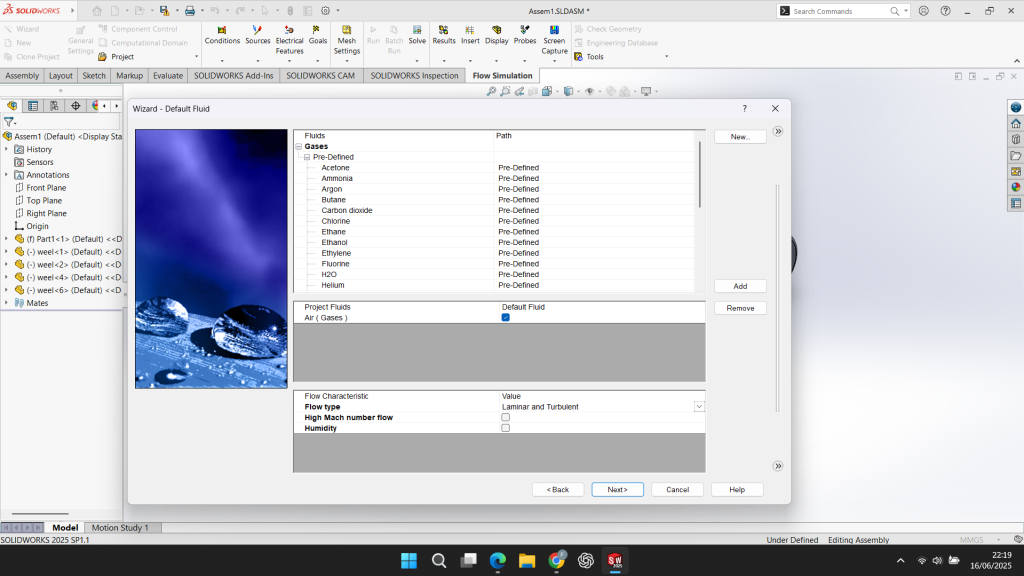Collapse the Gases tree node
The image size is (1024, 576).
(x=299, y=147)
